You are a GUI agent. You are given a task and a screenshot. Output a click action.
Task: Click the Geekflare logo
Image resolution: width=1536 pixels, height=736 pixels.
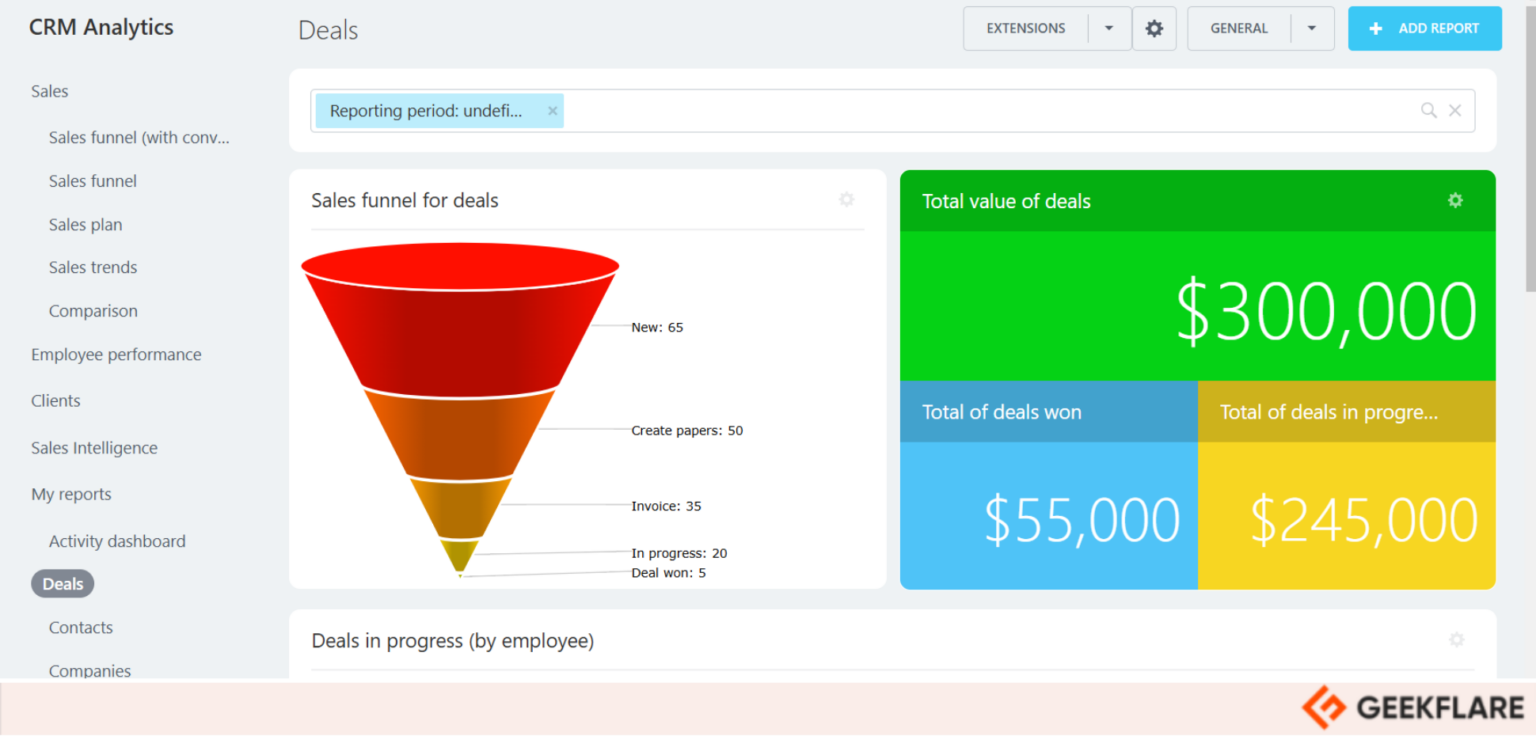[1412, 708]
